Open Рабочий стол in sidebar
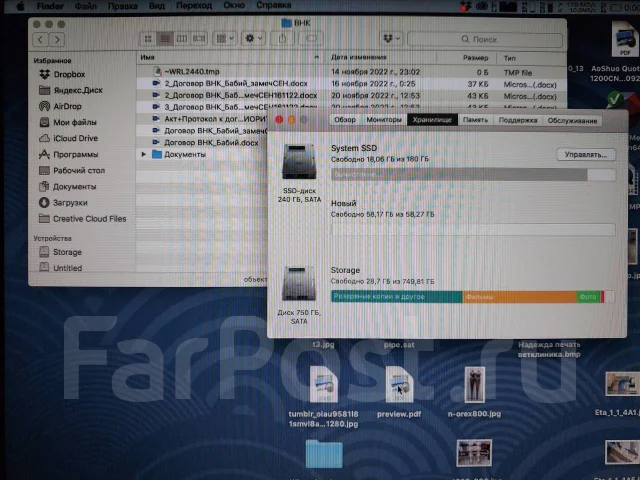This screenshot has width=640, height=480. coord(72,171)
